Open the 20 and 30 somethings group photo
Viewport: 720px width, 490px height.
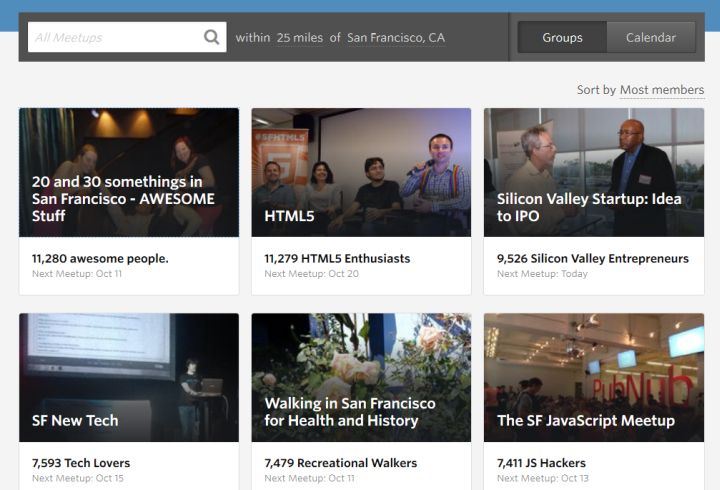click(129, 172)
